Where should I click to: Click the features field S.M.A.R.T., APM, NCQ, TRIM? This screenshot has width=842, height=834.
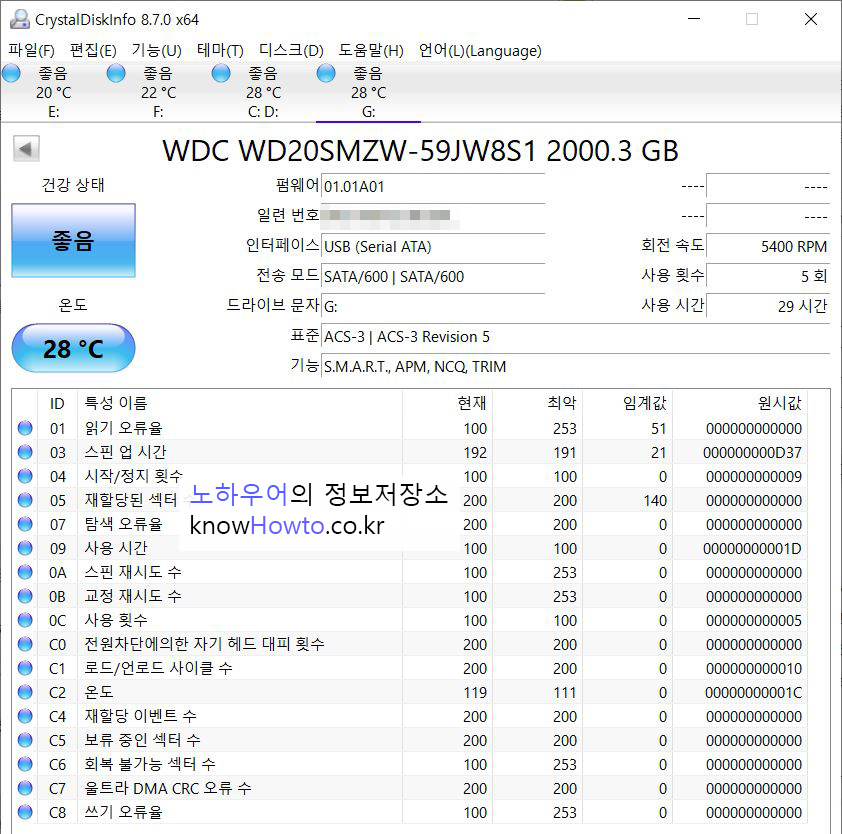coord(576,366)
